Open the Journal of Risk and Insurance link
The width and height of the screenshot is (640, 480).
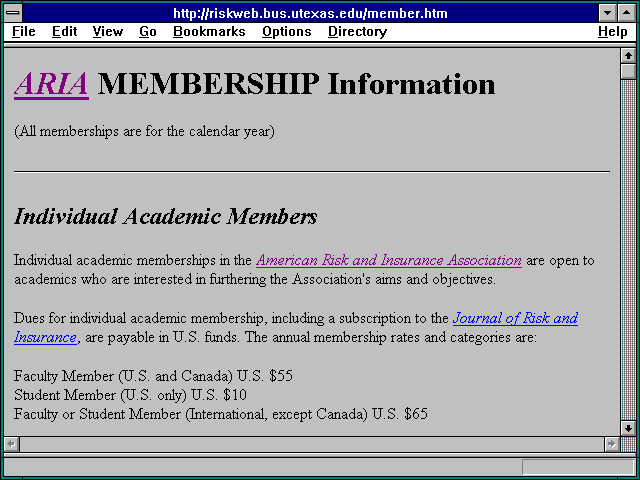click(x=515, y=318)
